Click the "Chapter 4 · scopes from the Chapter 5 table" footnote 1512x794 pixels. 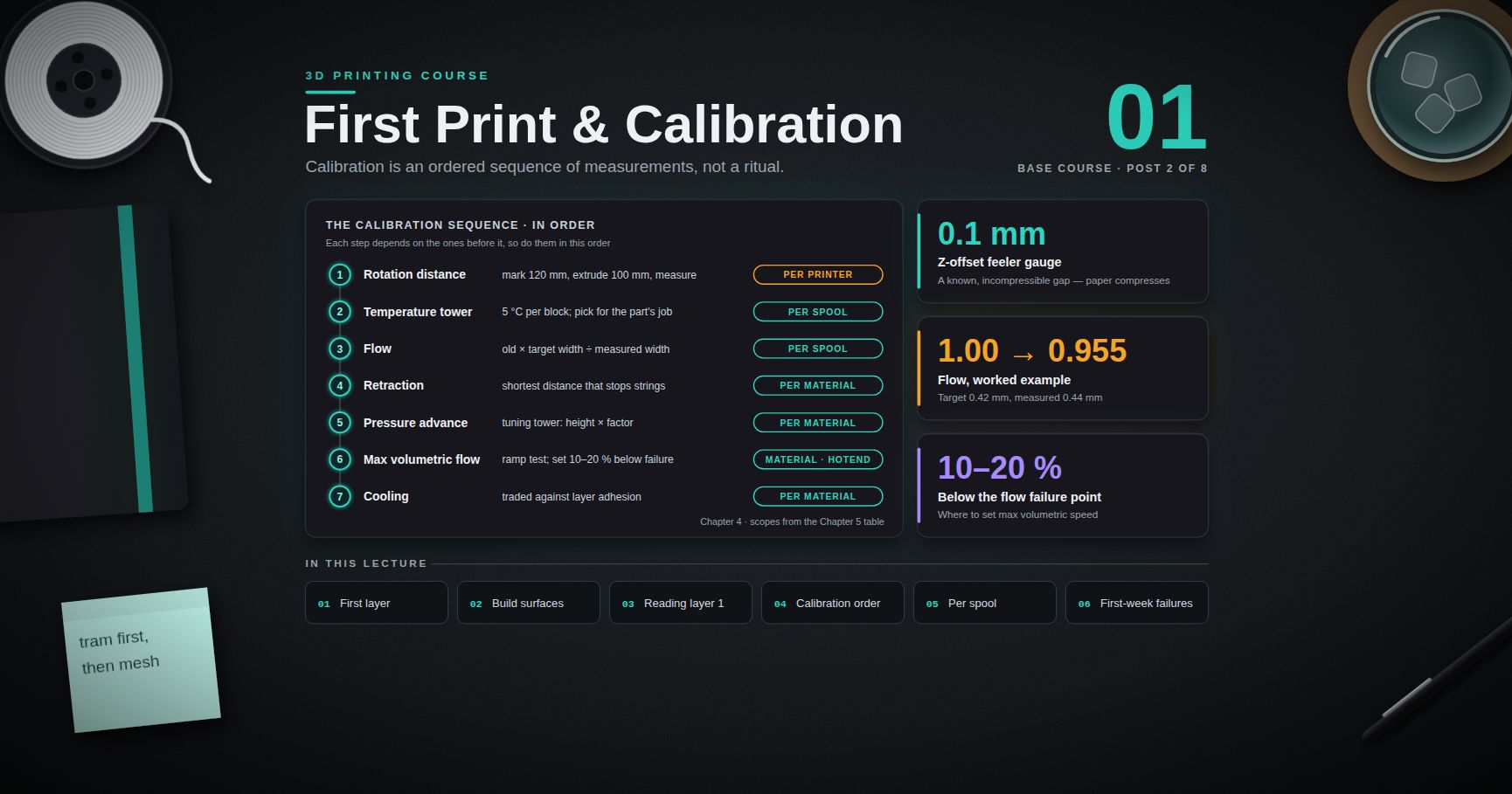pos(792,521)
